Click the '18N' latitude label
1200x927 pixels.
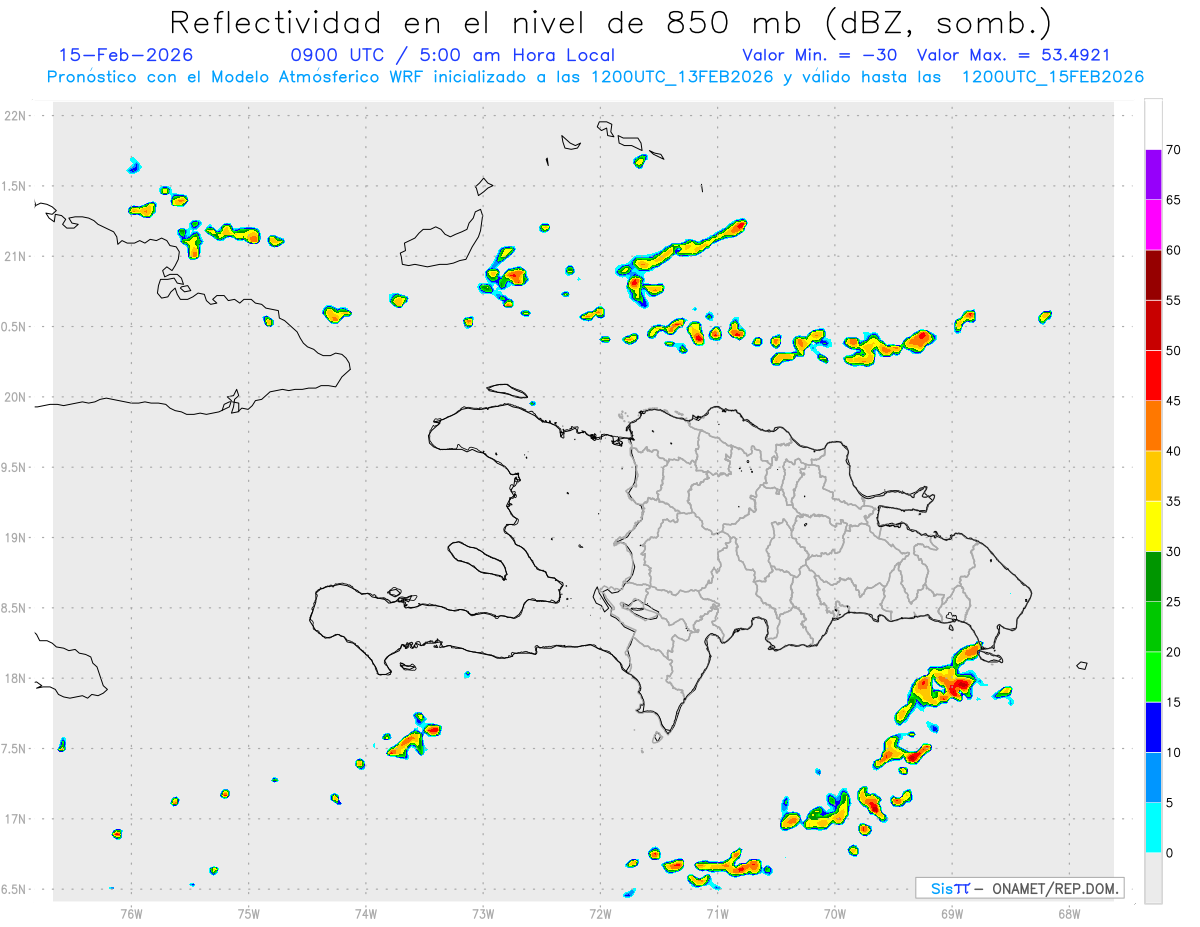tap(17, 678)
